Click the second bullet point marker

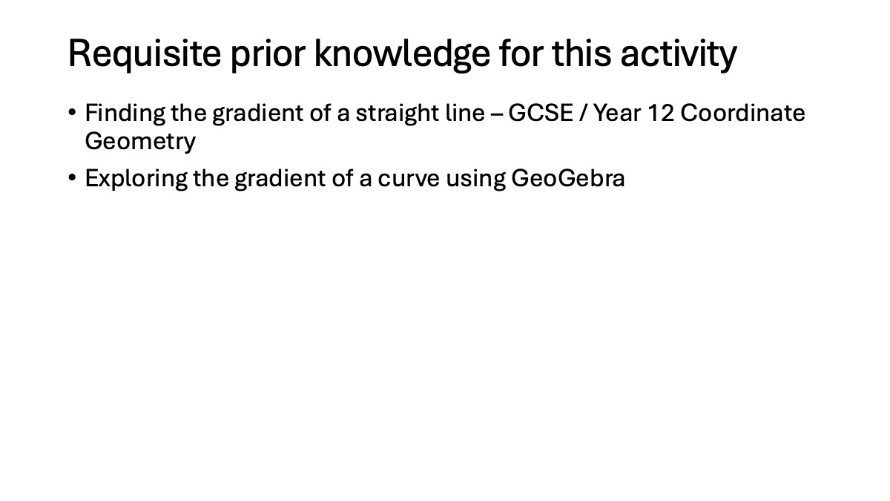tap(73, 179)
